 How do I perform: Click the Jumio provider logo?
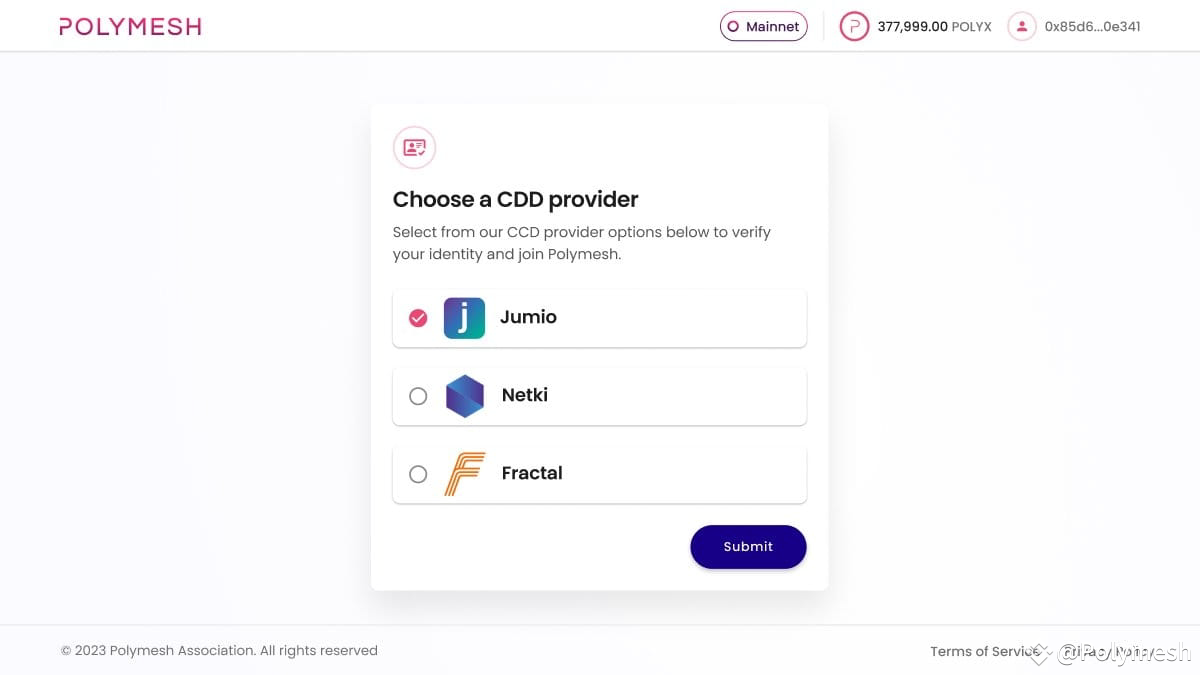[x=464, y=318]
